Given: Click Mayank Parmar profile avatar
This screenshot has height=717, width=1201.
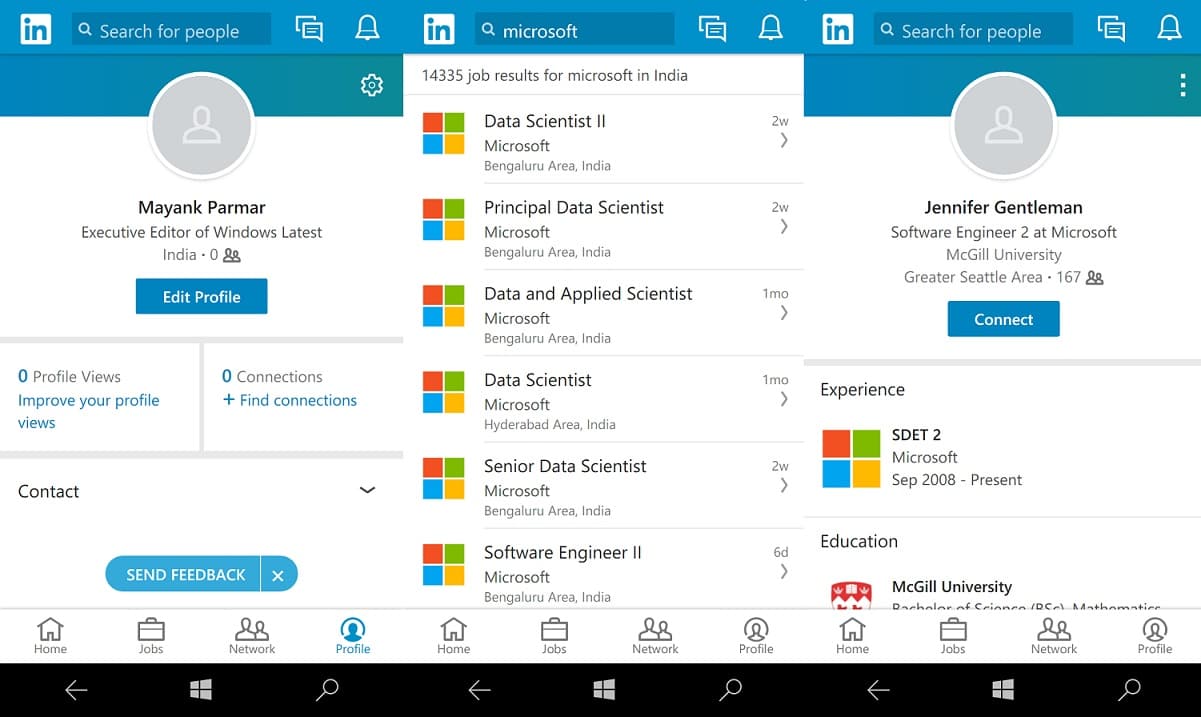Looking at the screenshot, I should [201, 126].
